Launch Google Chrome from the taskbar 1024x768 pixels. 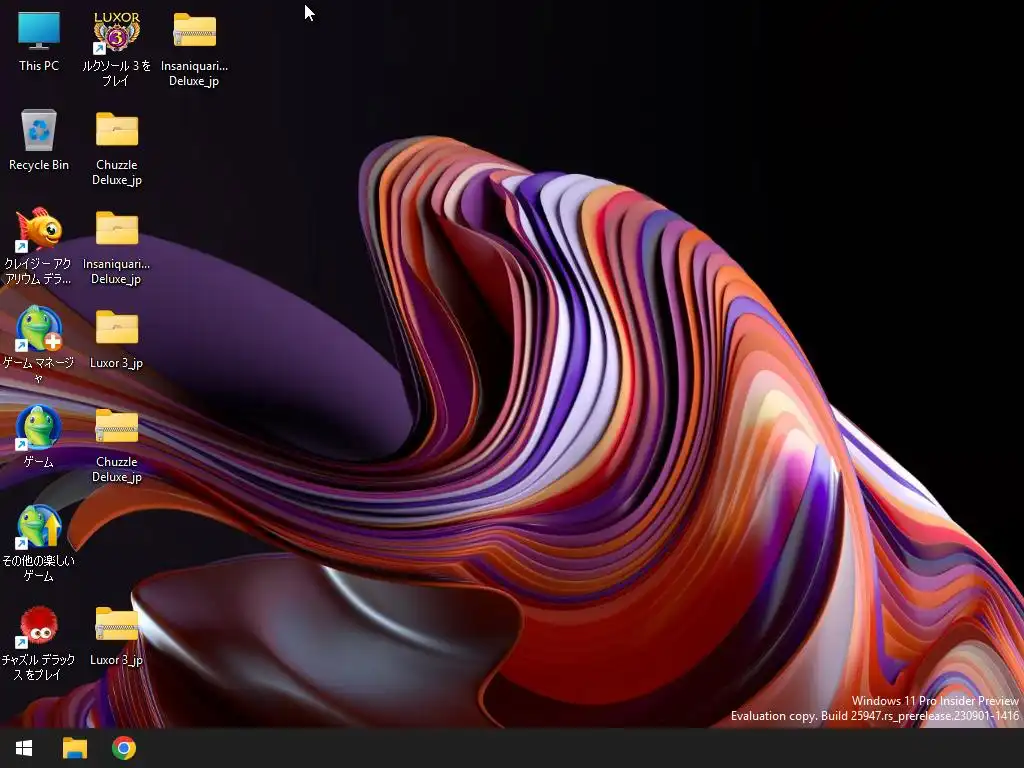[123, 748]
